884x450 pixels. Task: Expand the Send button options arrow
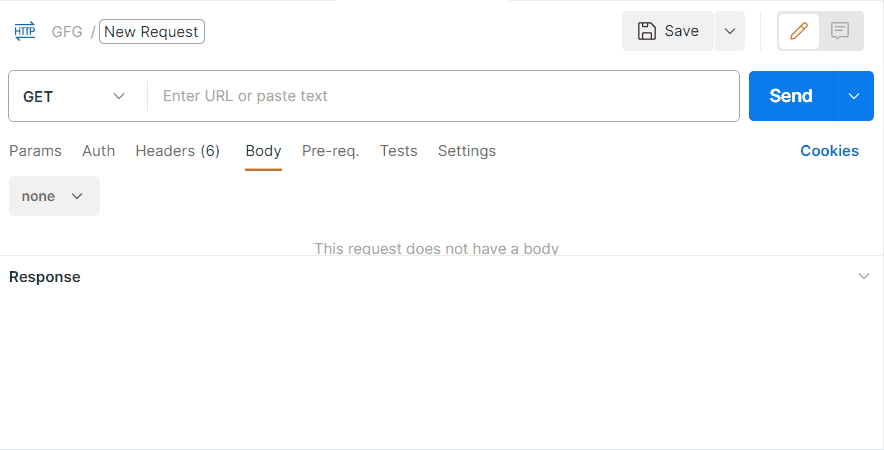point(854,96)
